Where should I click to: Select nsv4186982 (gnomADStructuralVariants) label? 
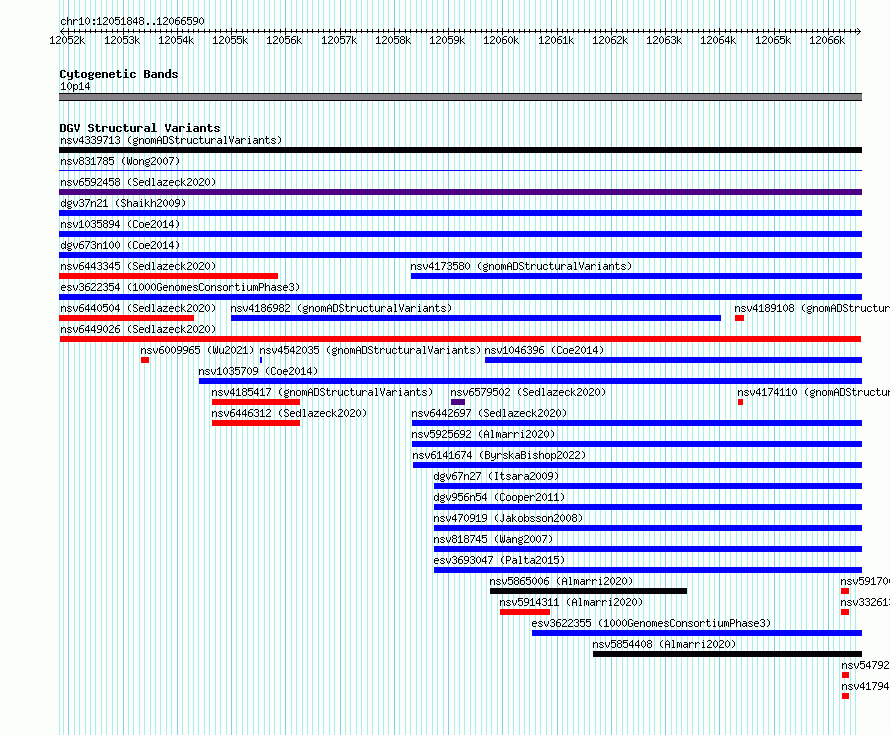tap(341, 308)
